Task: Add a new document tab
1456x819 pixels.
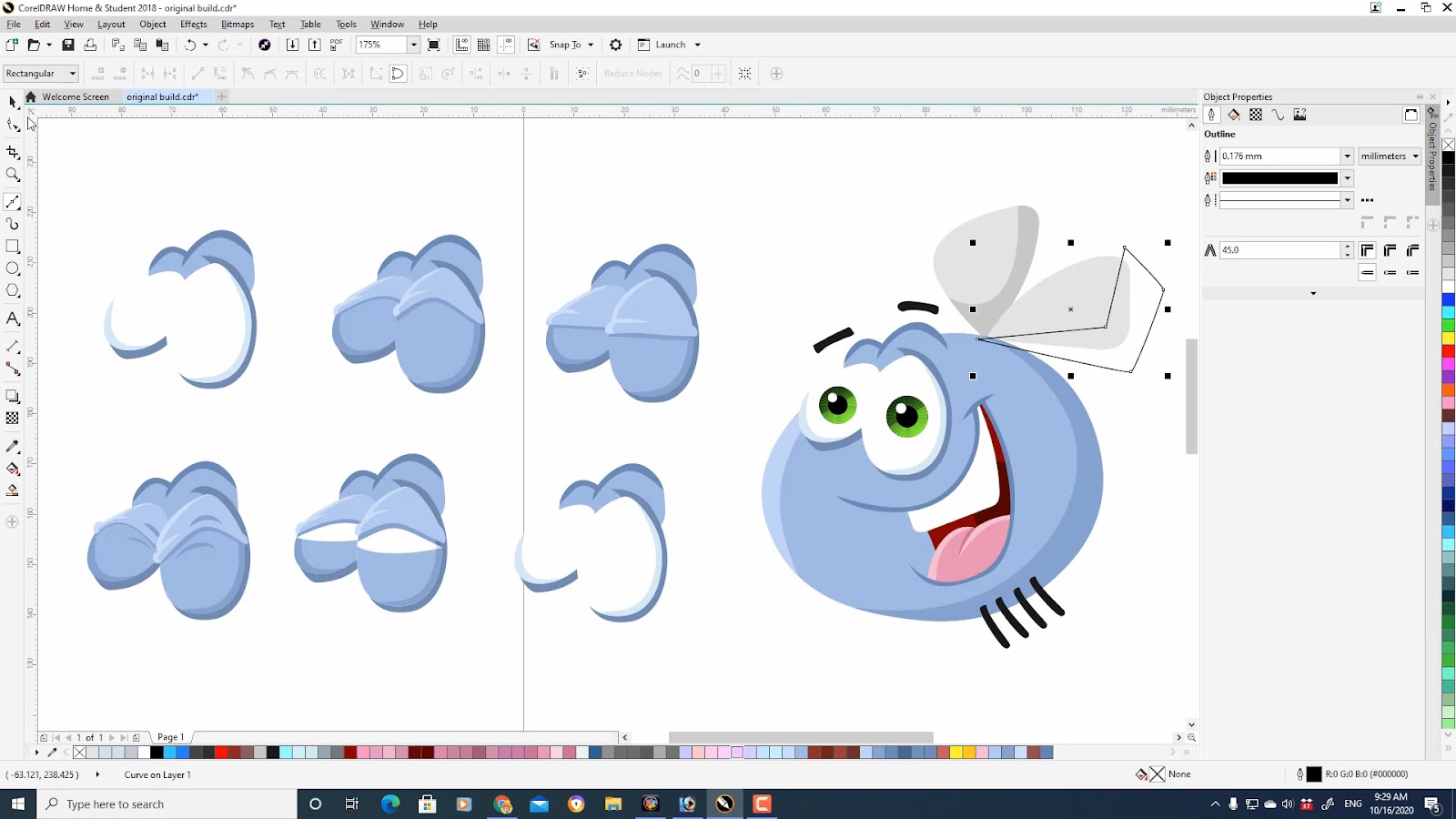Action: pos(222,96)
